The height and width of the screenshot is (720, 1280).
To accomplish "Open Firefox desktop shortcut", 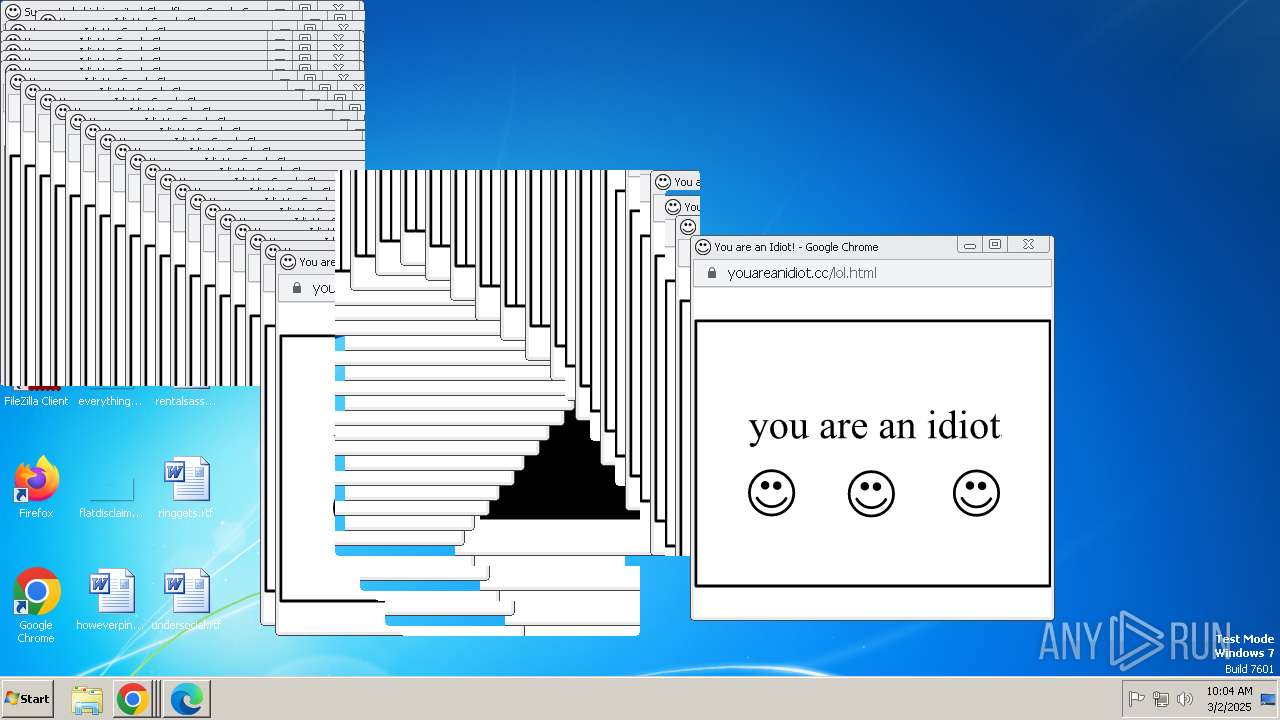I will point(36,487).
